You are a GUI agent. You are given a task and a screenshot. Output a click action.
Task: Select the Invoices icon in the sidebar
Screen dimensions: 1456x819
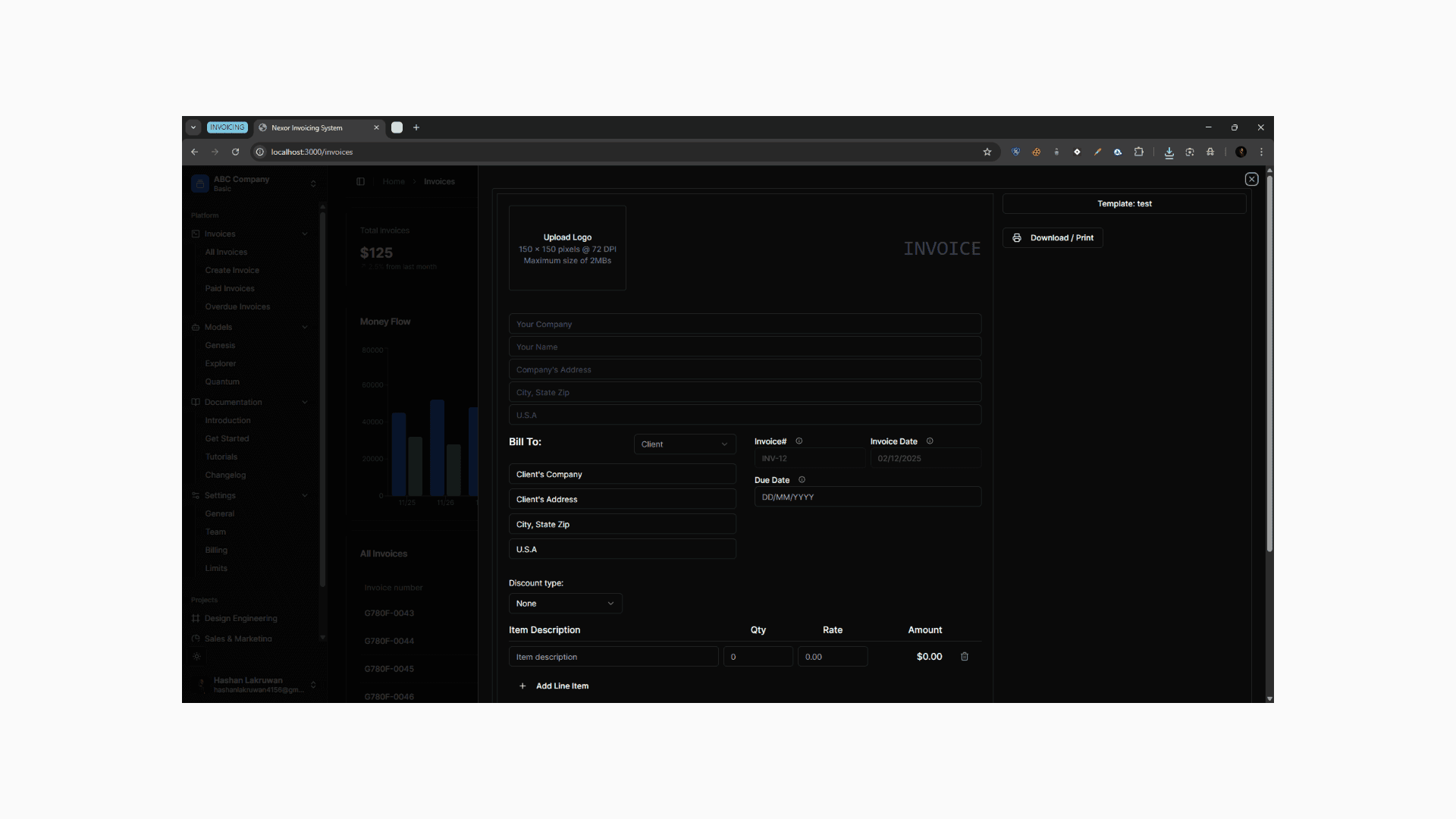pos(195,234)
